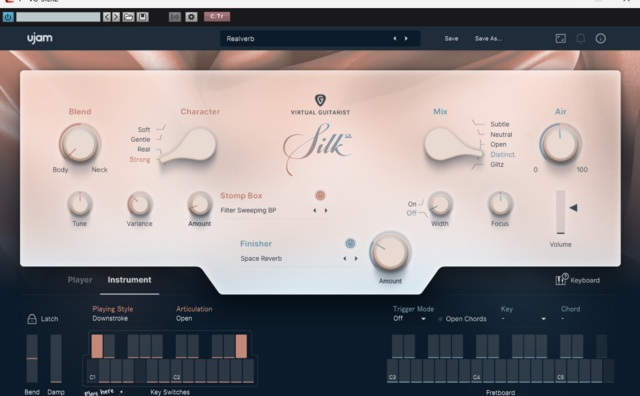This screenshot has height=396, width=640.
Task: Click the Save As... button
Action: point(488,38)
